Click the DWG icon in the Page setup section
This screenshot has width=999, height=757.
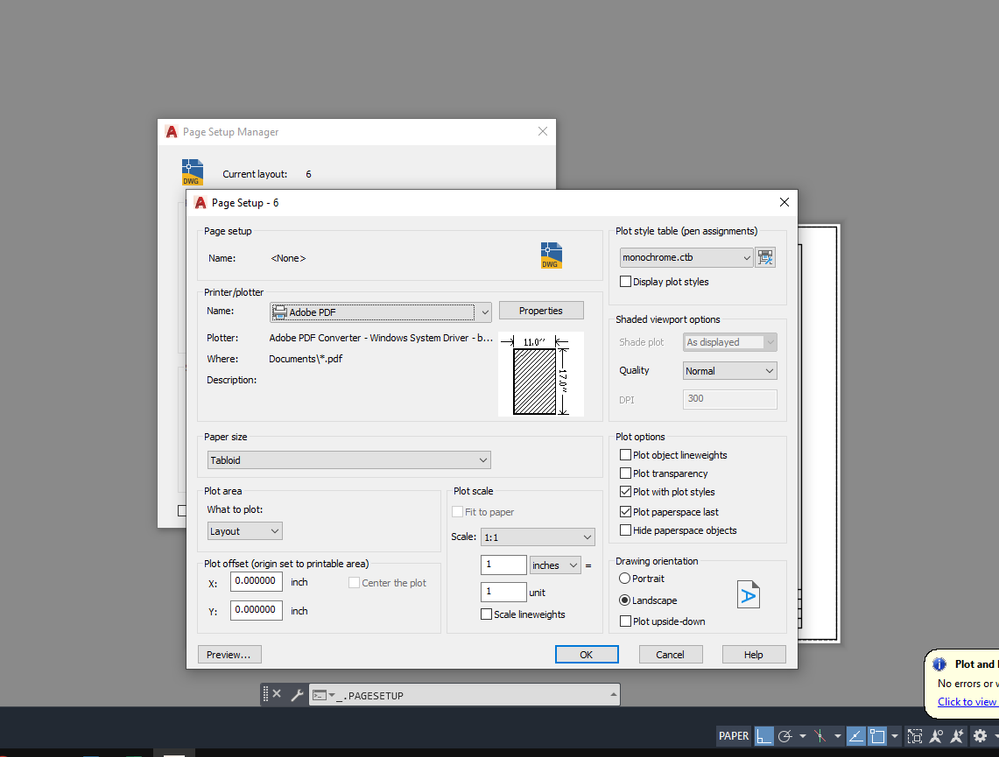551,256
